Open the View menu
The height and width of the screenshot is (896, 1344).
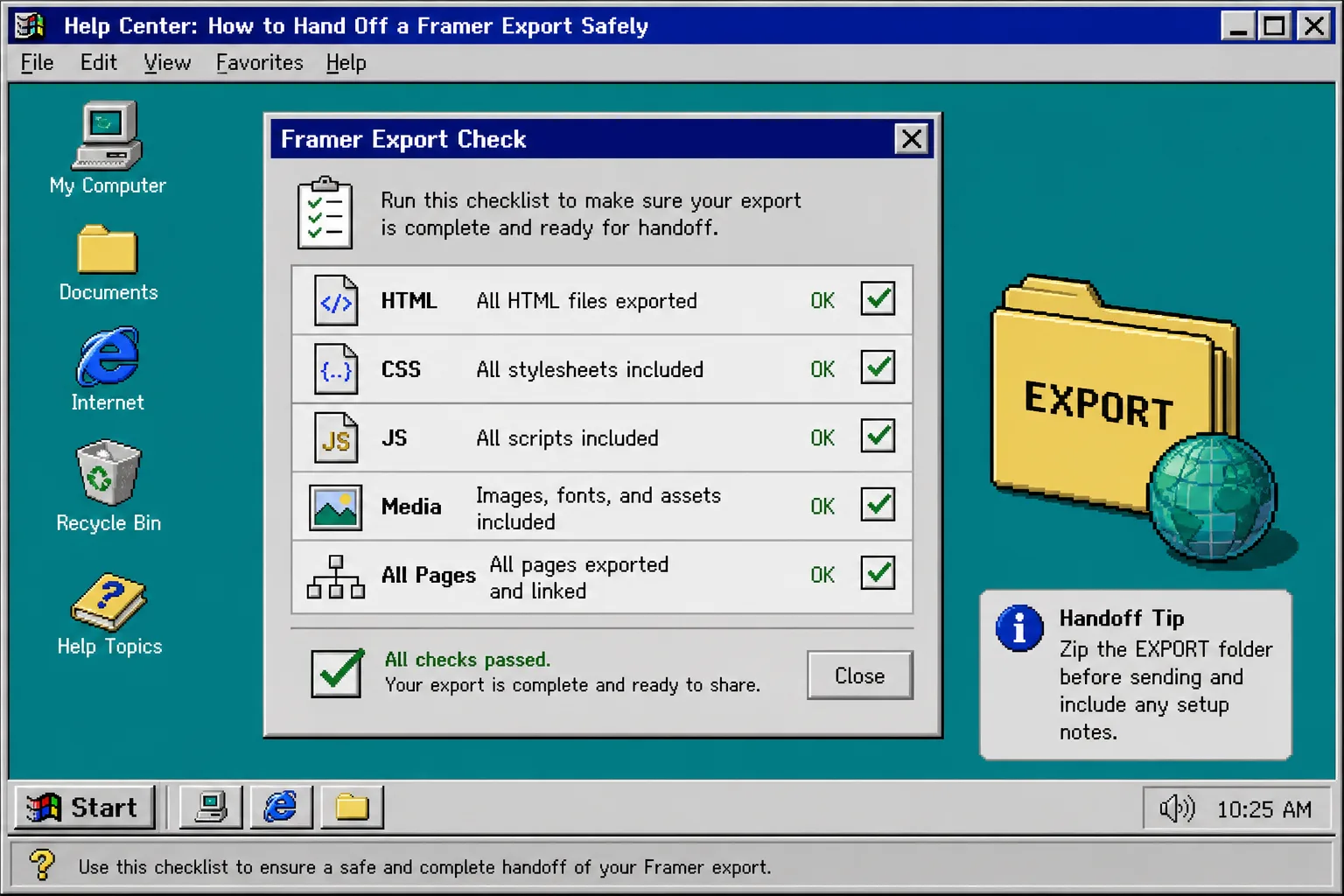(x=167, y=63)
